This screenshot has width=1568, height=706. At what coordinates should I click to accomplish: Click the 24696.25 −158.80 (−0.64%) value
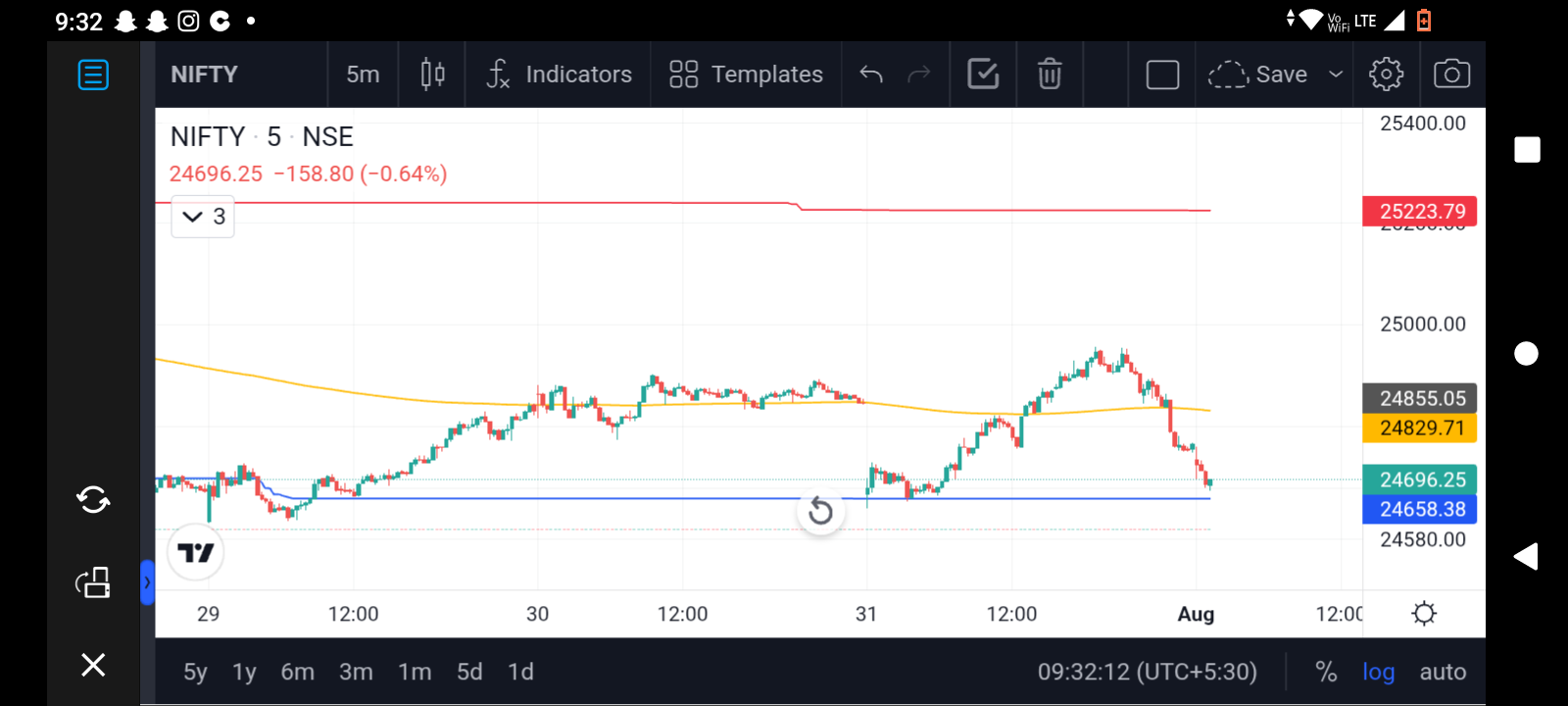point(308,174)
